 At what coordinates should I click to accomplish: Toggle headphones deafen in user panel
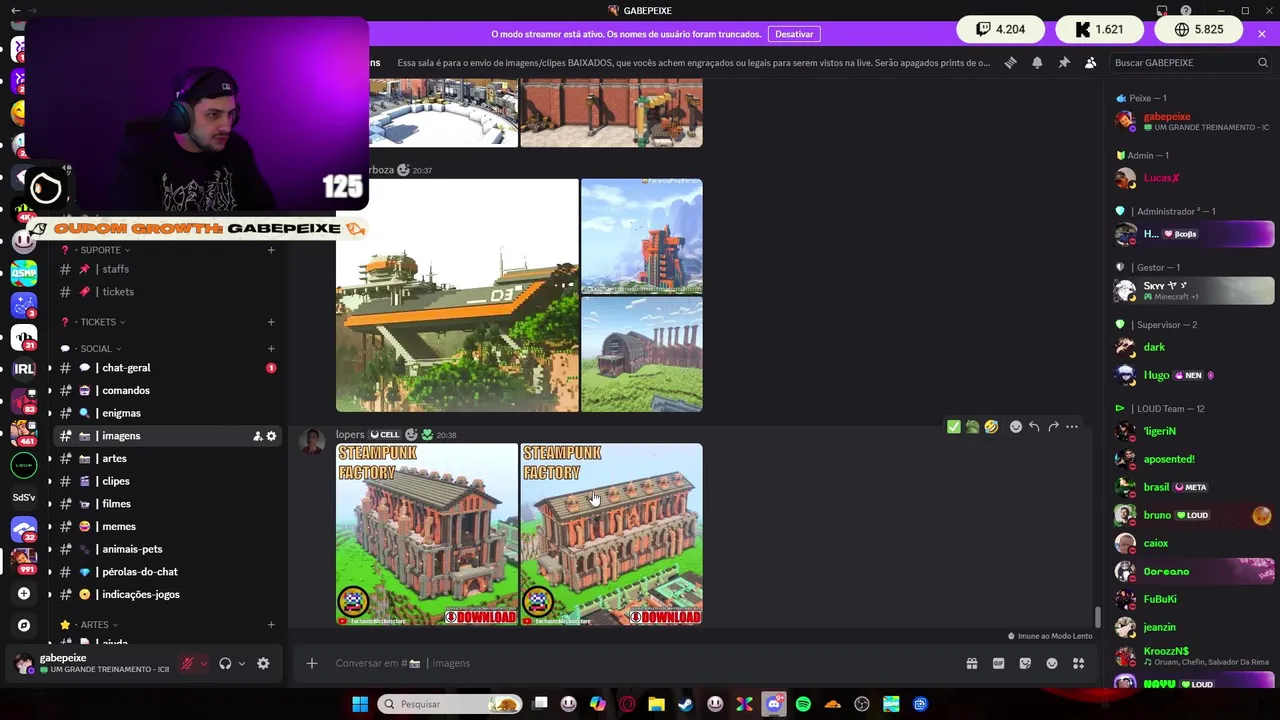click(225, 663)
